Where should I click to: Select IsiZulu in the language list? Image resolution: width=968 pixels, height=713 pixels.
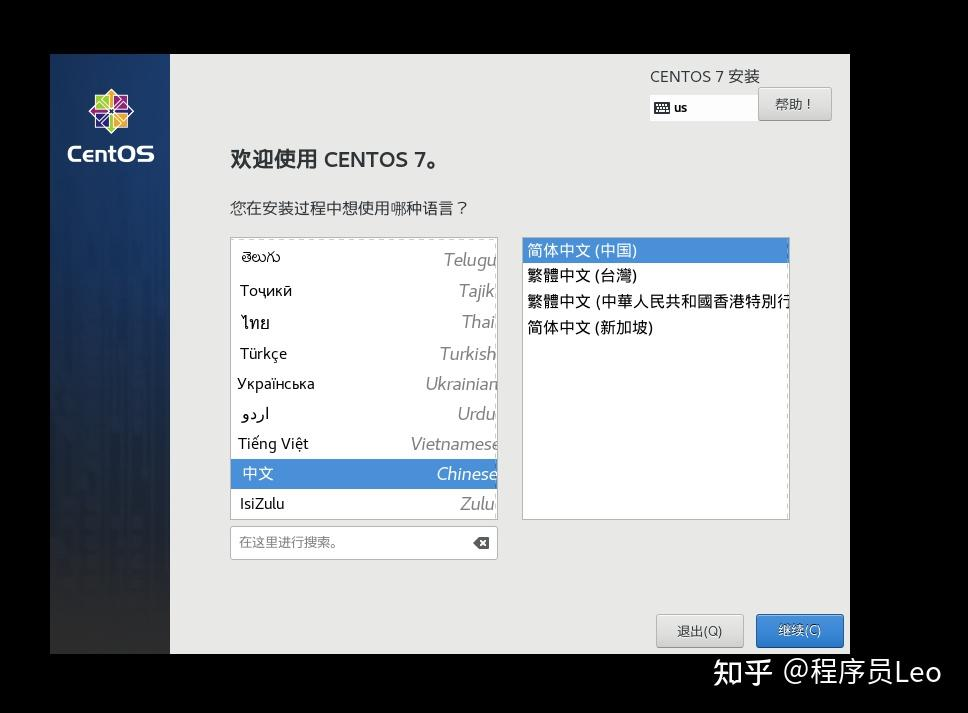click(364, 504)
